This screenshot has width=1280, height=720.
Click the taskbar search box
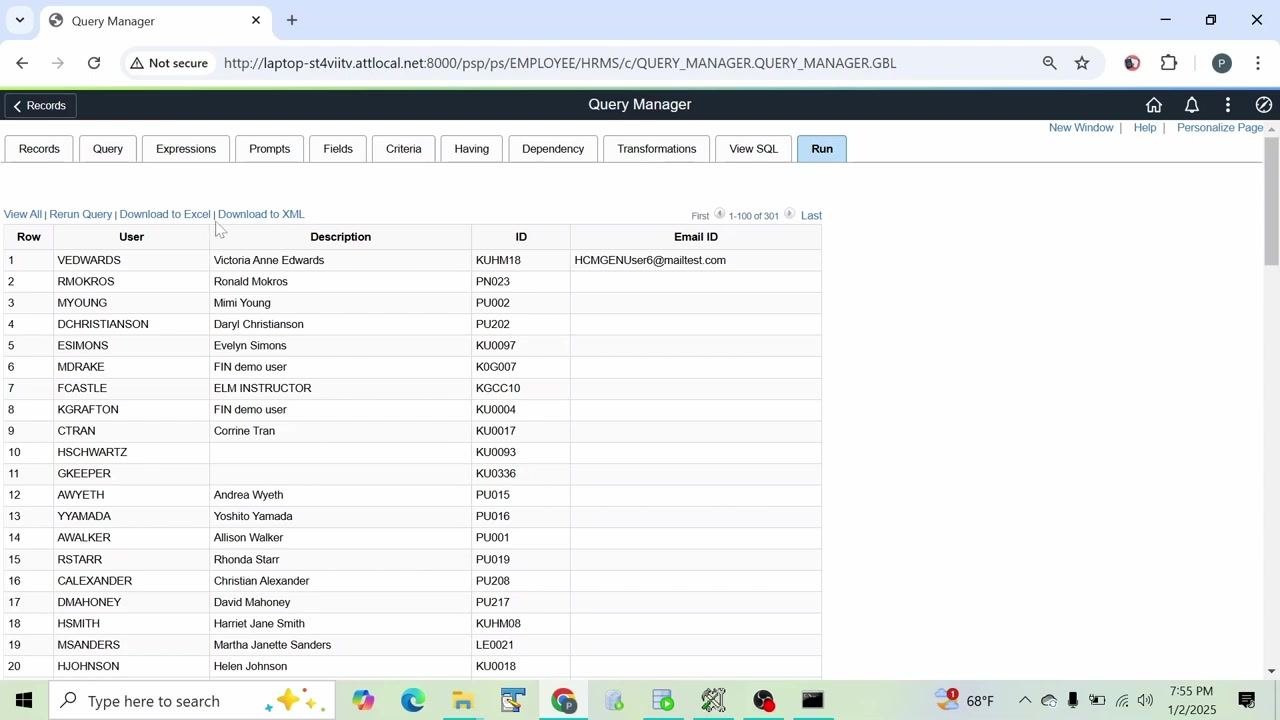tap(193, 700)
